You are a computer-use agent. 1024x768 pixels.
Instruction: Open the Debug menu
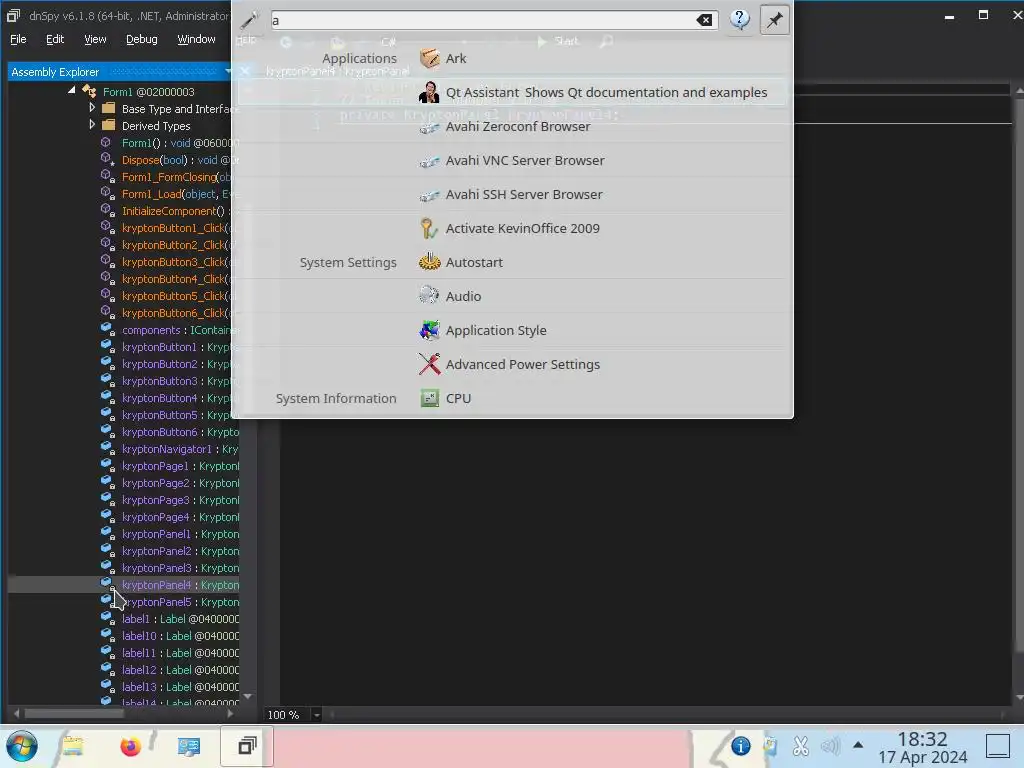tap(141, 39)
